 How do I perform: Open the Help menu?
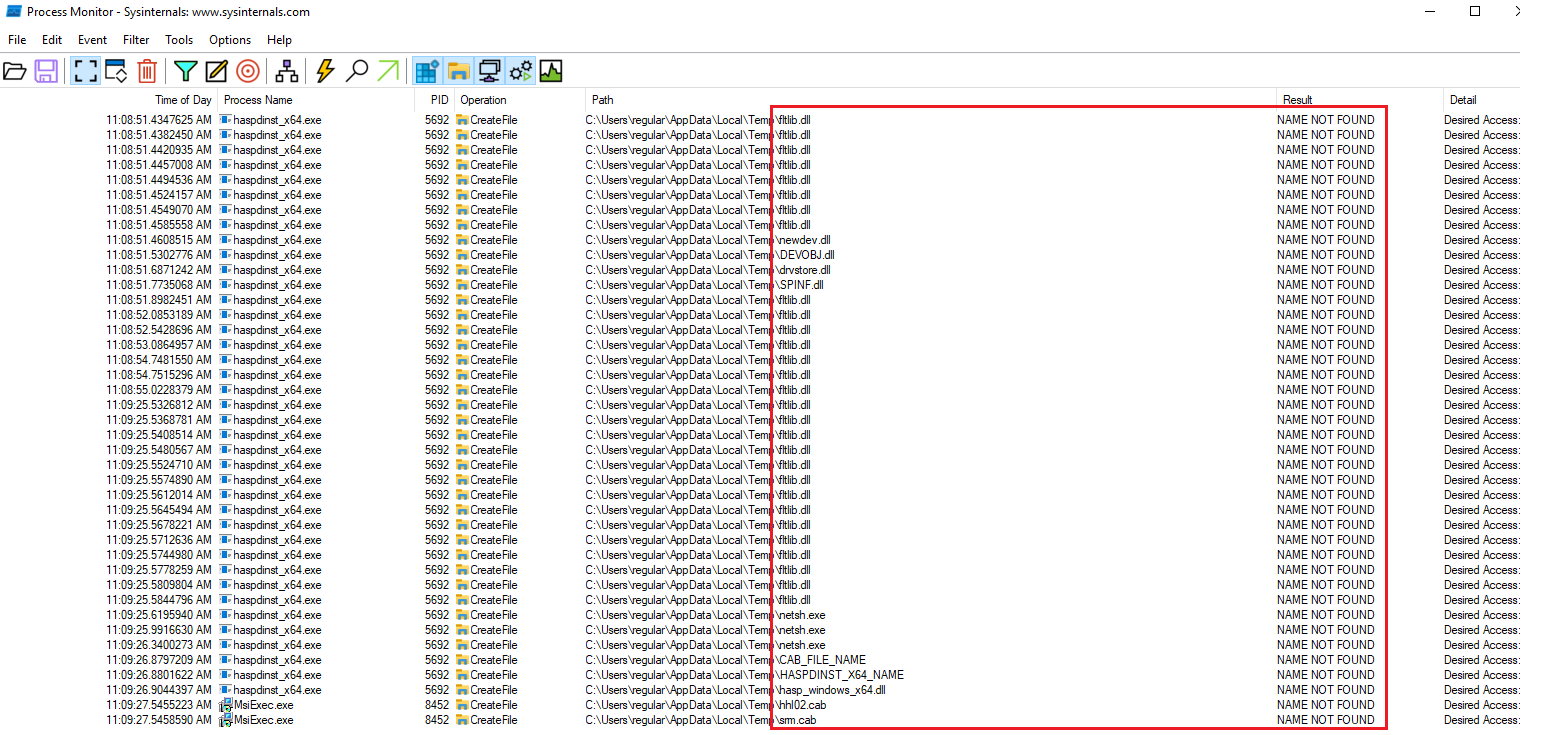pyautogui.click(x=280, y=40)
